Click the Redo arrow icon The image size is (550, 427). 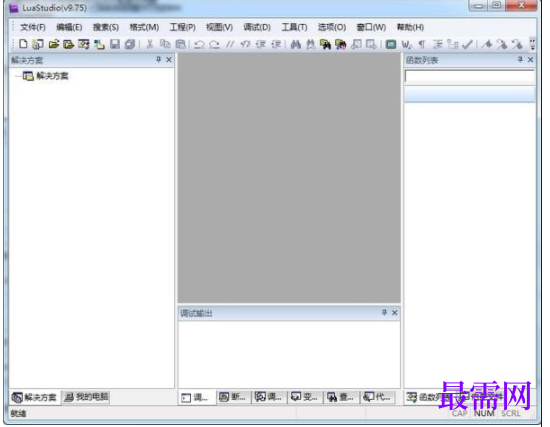(214, 44)
